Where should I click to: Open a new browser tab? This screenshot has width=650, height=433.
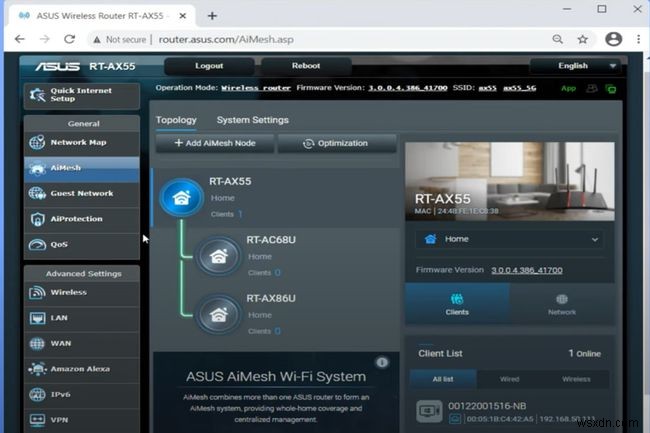212,16
